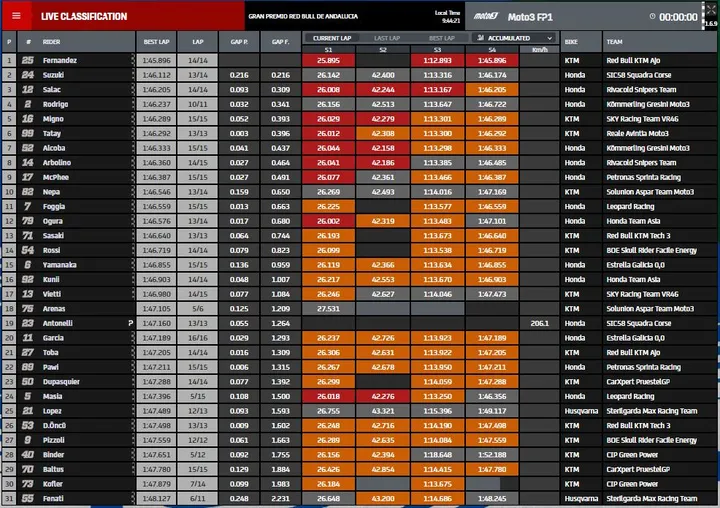
Task: Select rider Alcoba row
Action: coord(360,148)
